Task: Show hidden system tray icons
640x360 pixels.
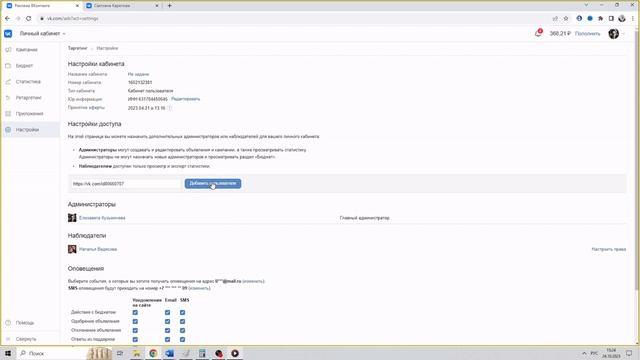Action: pyautogui.click(x=584, y=353)
